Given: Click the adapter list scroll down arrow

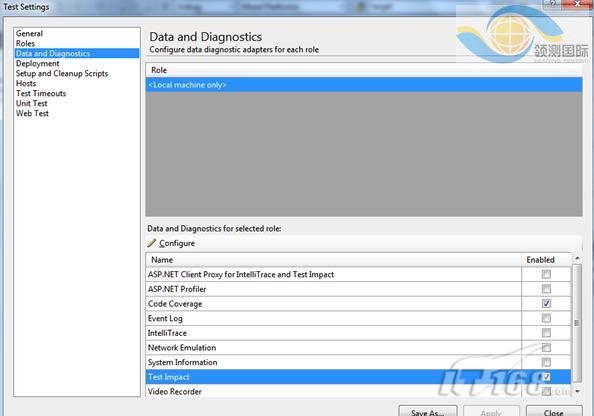Looking at the screenshot, I should [x=577, y=391].
